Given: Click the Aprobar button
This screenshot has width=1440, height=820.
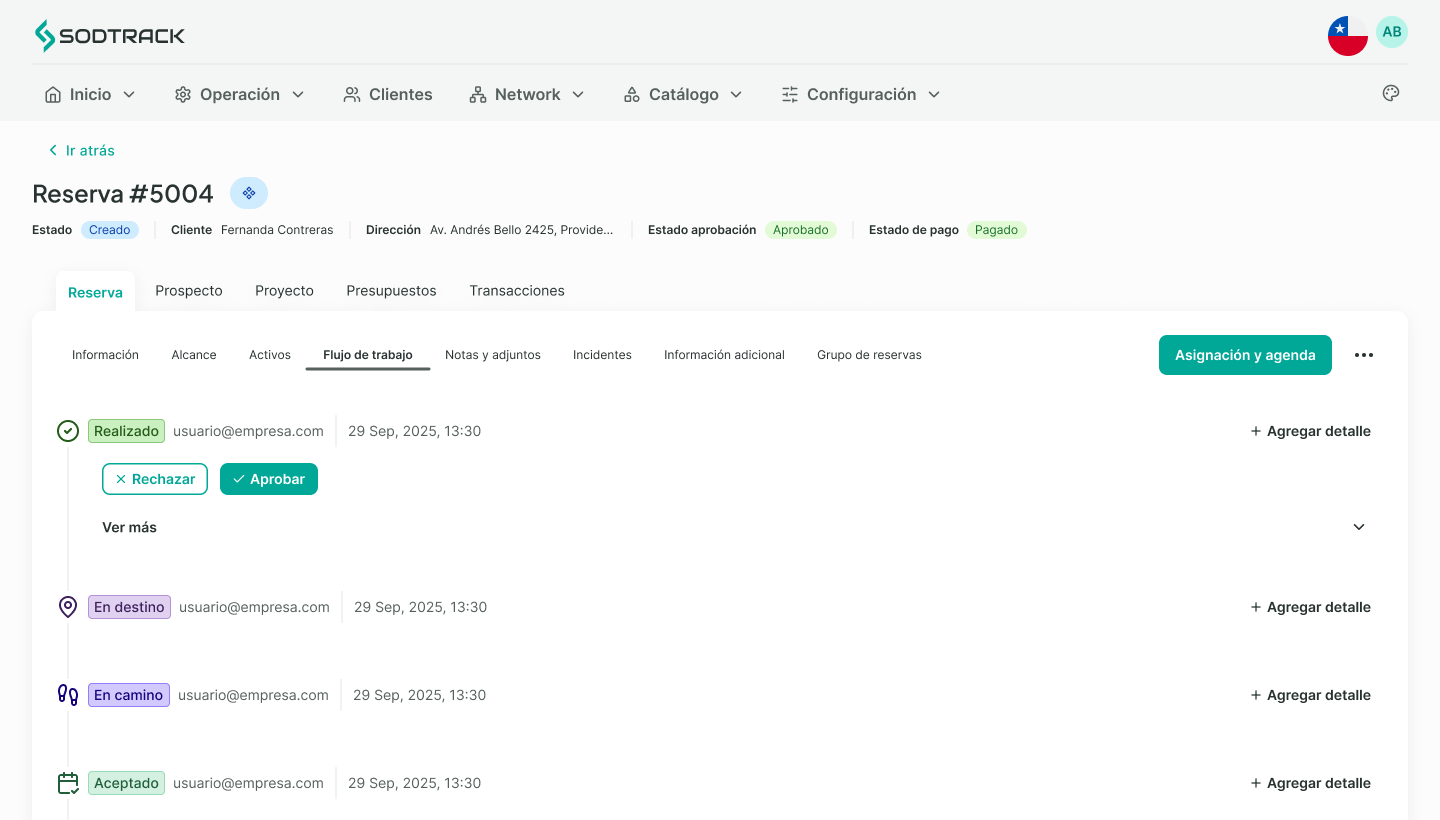Looking at the screenshot, I should tap(268, 479).
